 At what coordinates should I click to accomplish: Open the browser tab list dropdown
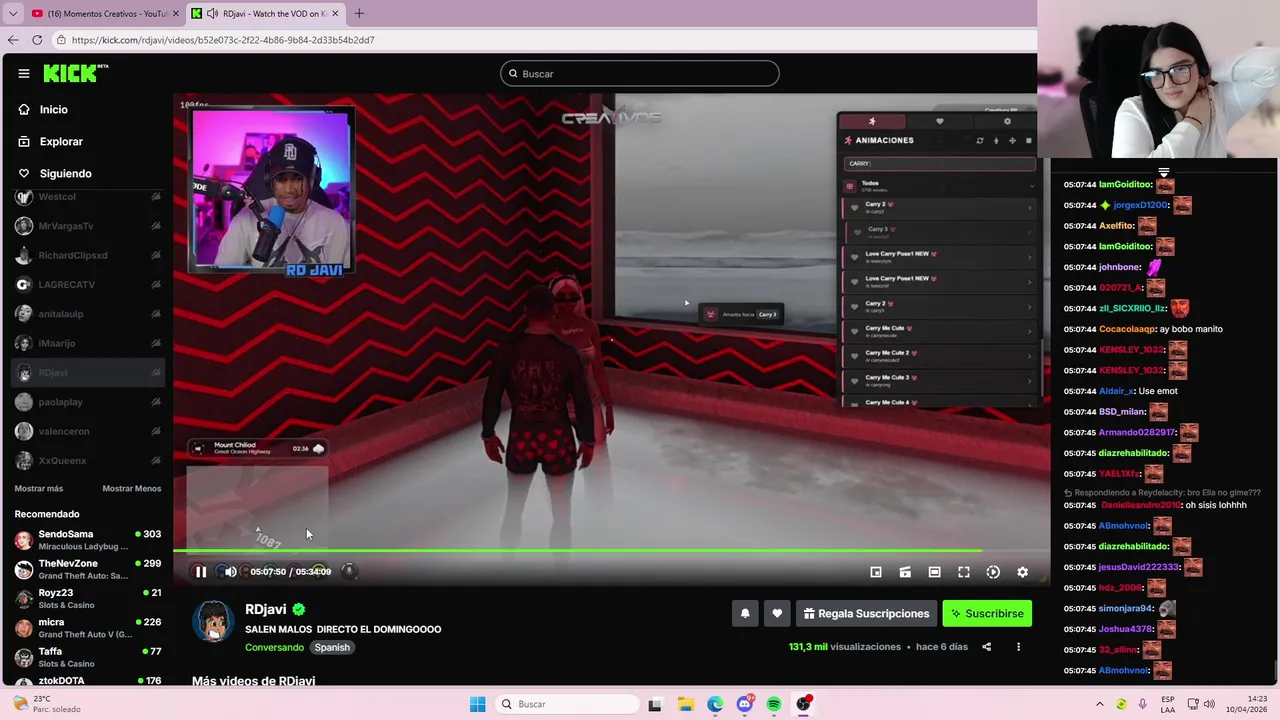pyautogui.click(x=13, y=13)
